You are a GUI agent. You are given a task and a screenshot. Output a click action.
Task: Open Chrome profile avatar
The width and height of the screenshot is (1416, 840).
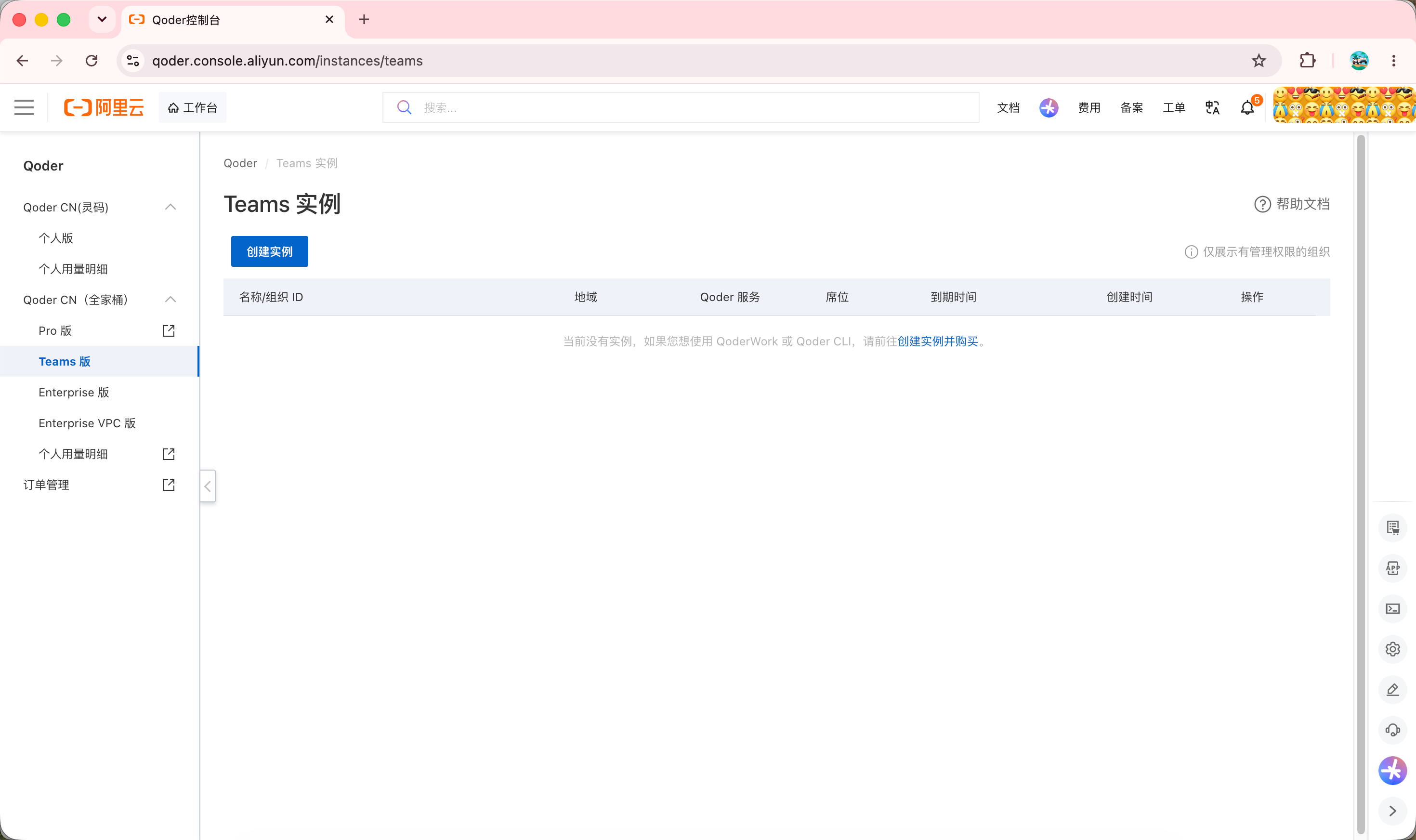tap(1359, 61)
